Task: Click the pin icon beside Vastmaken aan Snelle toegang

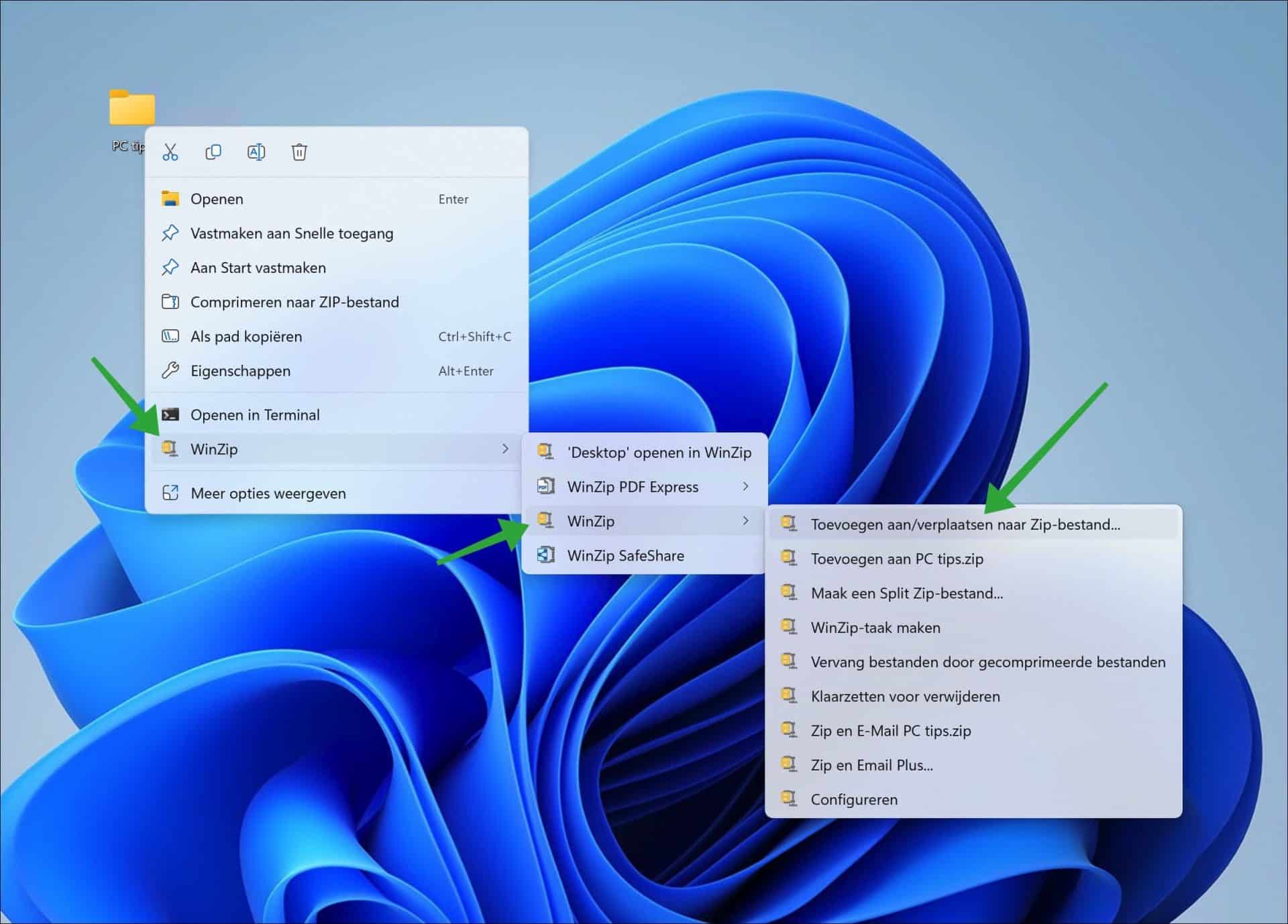Action: pos(170,233)
